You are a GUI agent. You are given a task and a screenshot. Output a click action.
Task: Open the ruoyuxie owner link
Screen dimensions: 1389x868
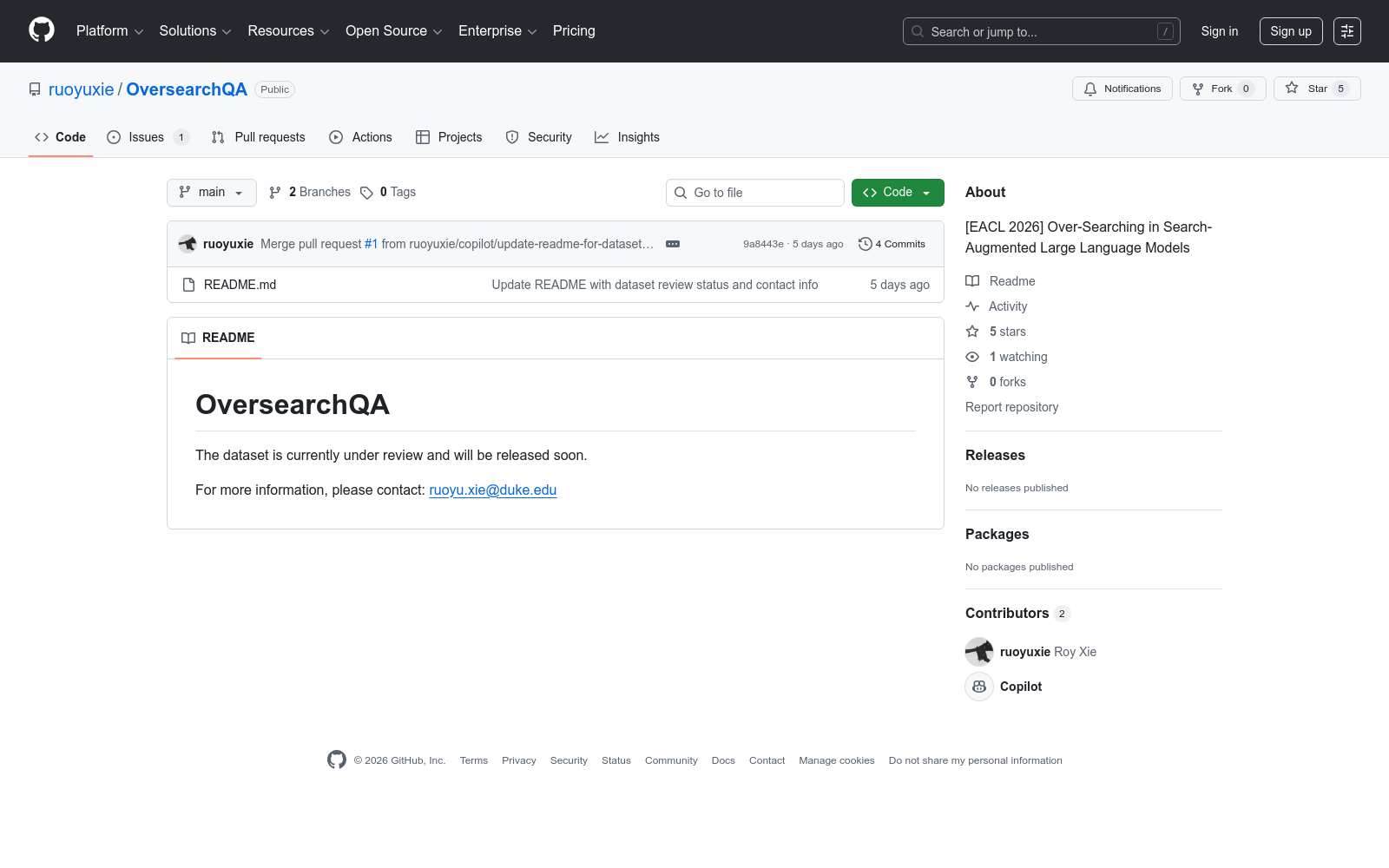point(82,89)
